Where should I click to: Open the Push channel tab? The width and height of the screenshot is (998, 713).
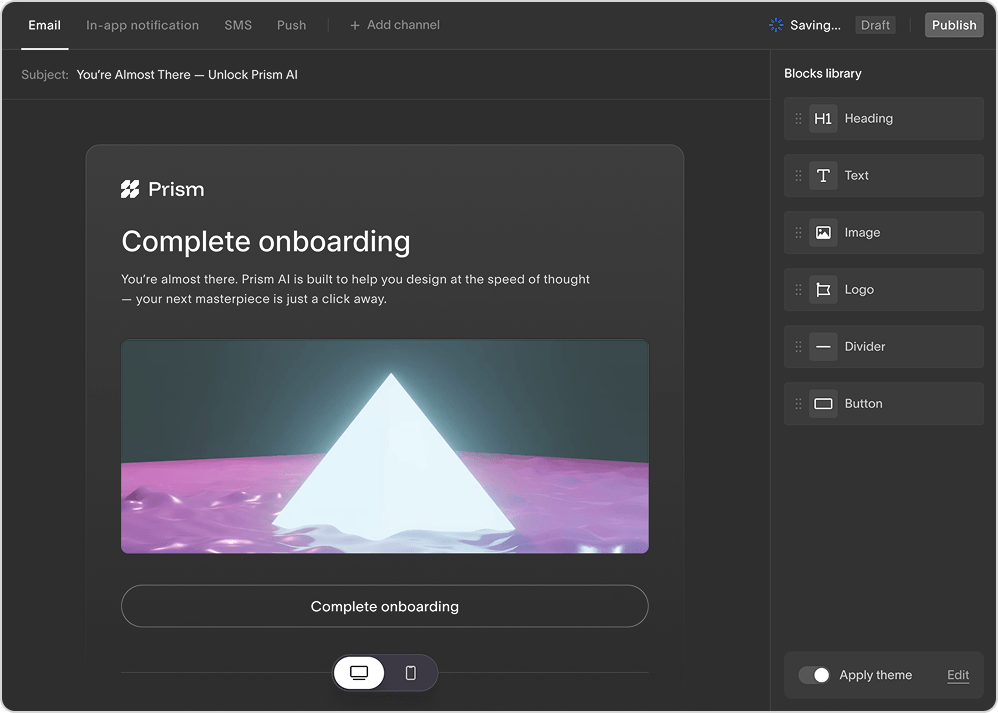[292, 25]
